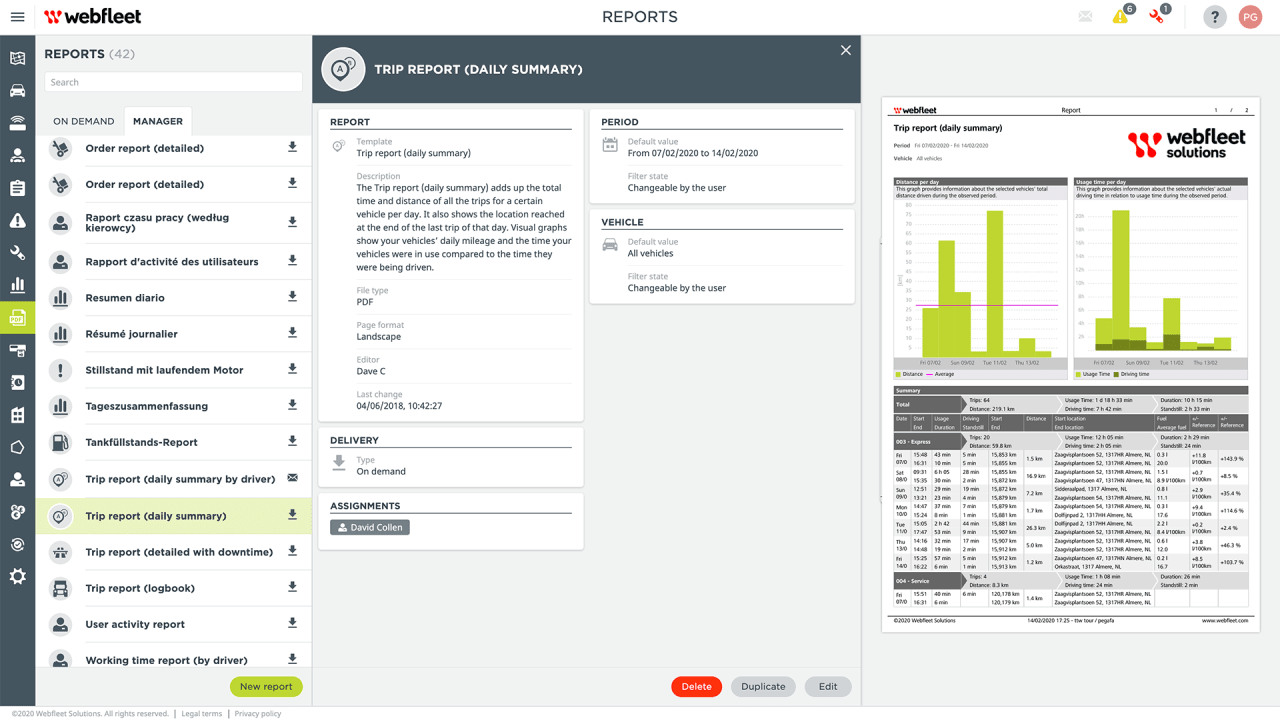Open the PG user avatar menu
The width and height of the screenshot is (1280, 720).
pyautogui.click(x=1250, y=17)
